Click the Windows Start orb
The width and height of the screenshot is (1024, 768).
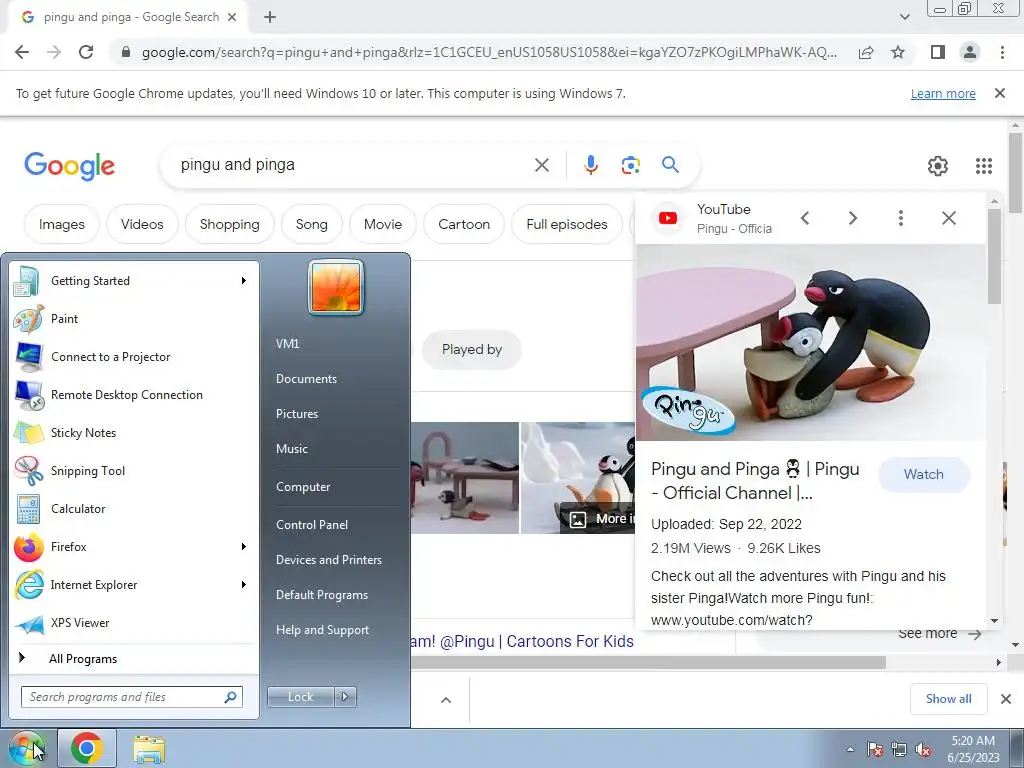click(x=26, y=748)
